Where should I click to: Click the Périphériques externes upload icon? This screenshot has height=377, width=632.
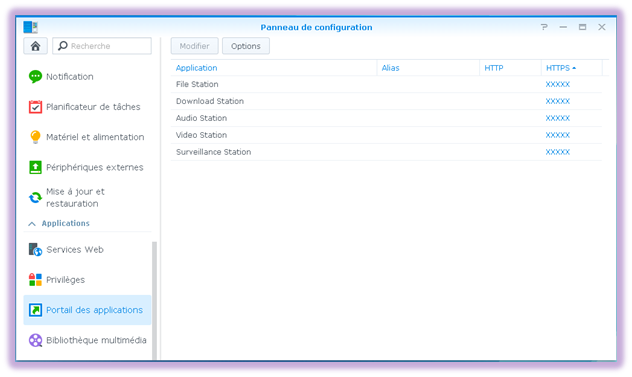tap(35, 167)
